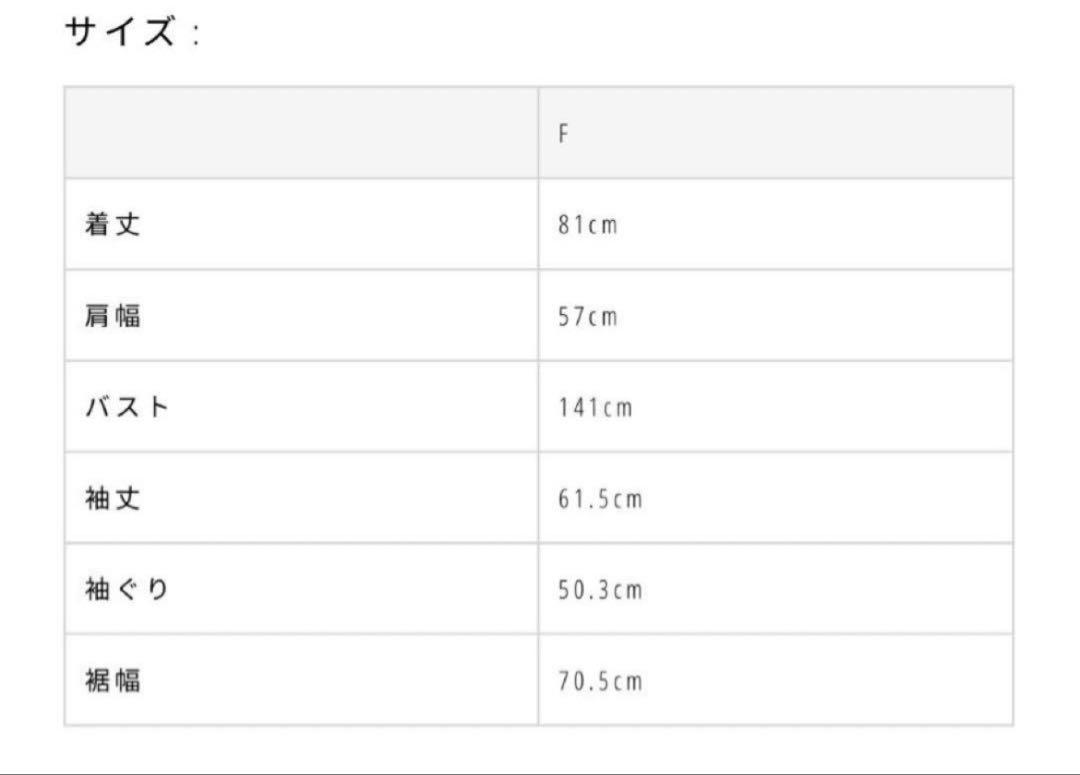Image resolution: width=1080 pixels, height=775 pixels.
Task: Click the バスト row label
Action: click(x=127, y=406)
